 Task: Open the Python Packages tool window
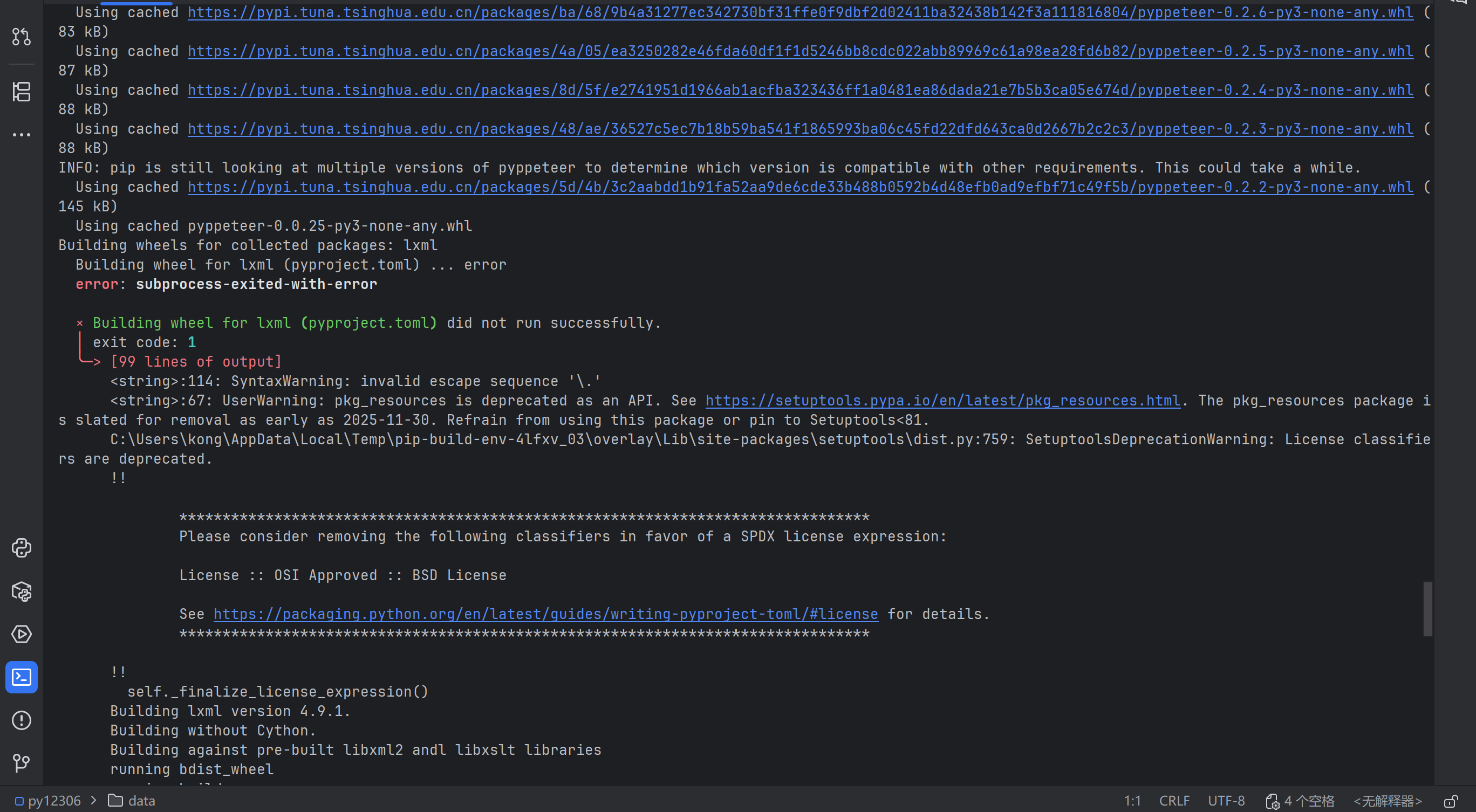(21, 591)
